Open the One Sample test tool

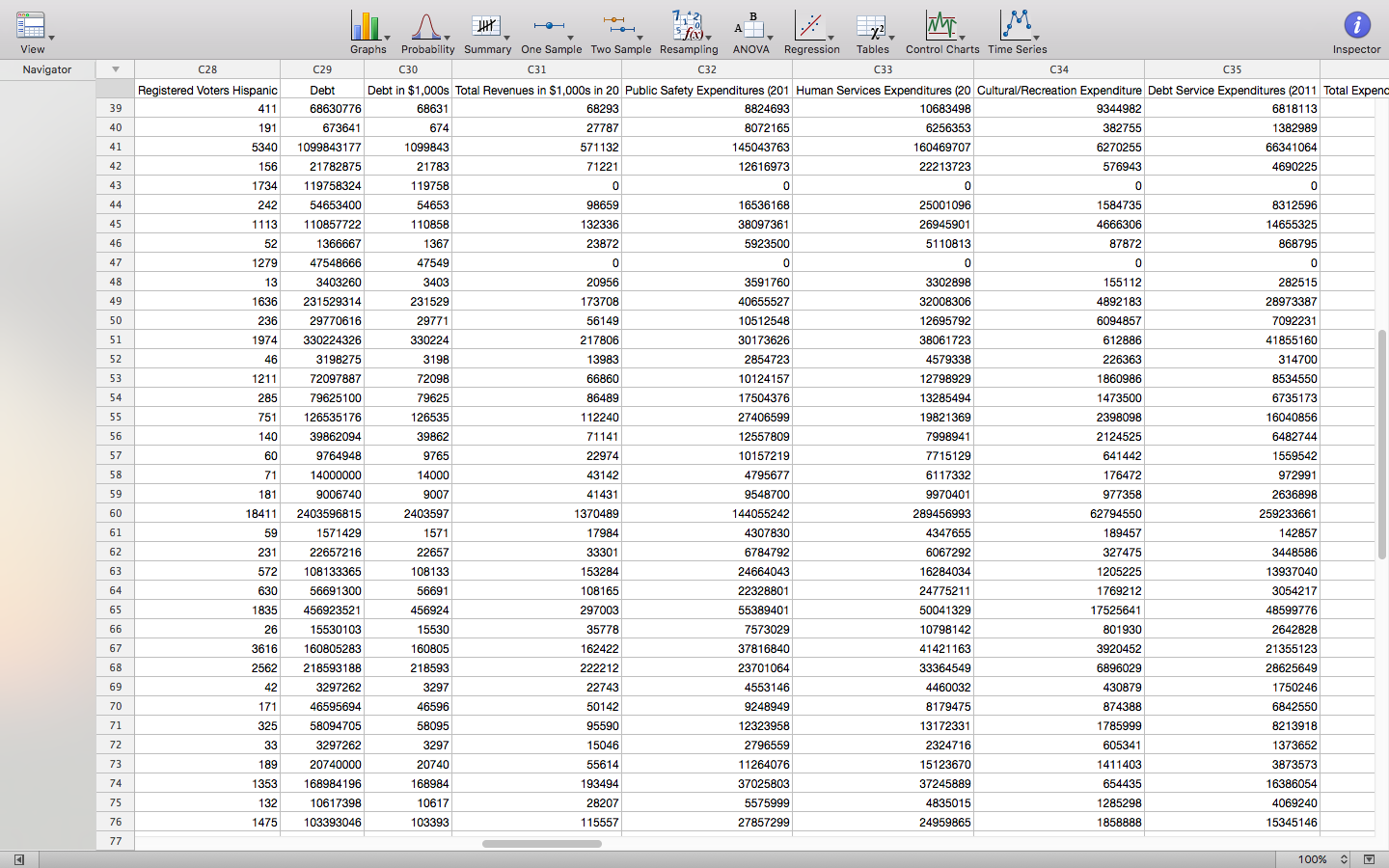[549, 26]
